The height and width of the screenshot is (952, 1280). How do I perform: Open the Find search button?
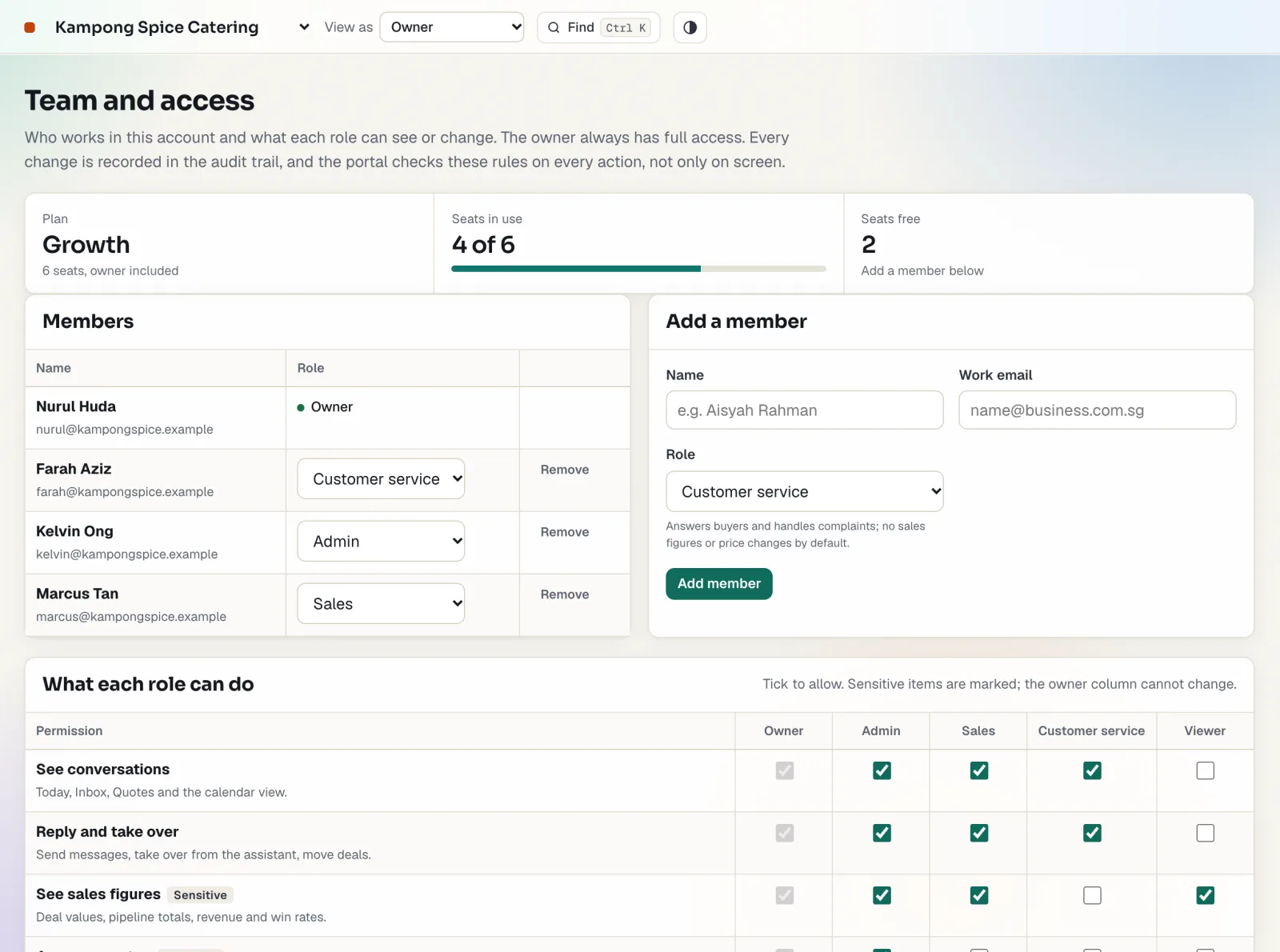pos(598,27)
